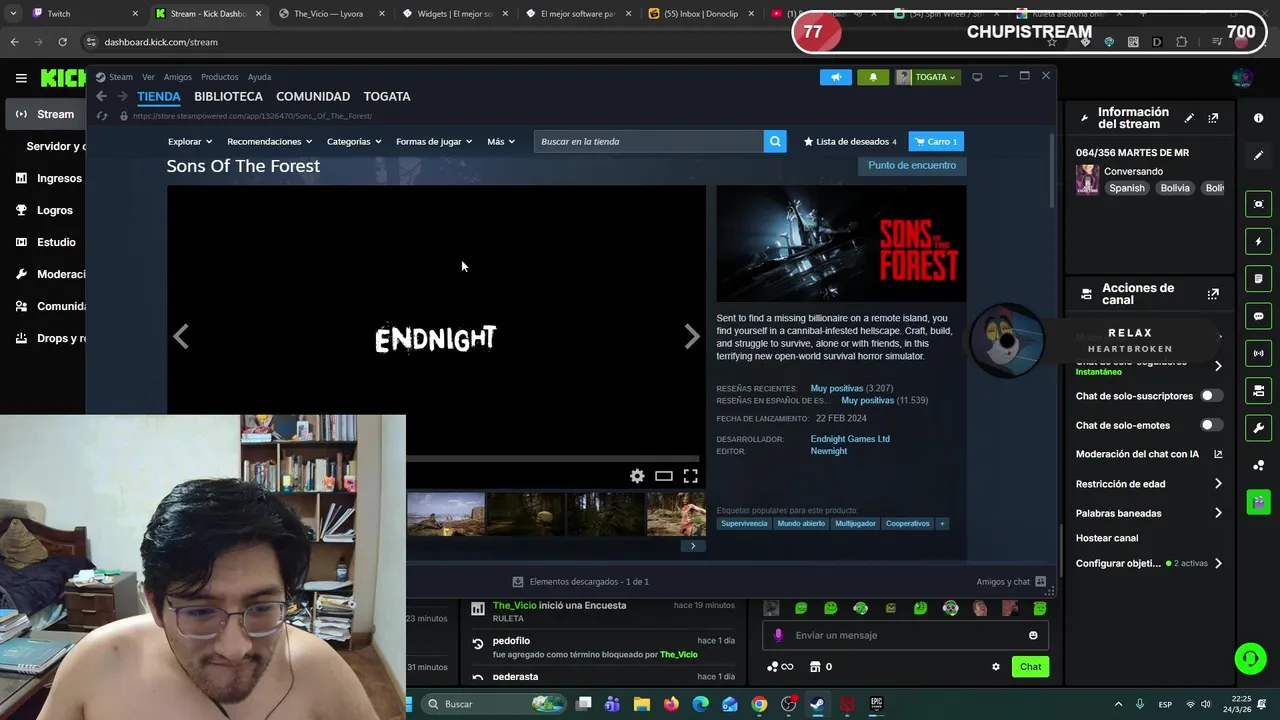The height and width of the screenshot is (720, 1280).
Task: Open Recomendaciones dropdown menu
Action: (x=269, y=142)
